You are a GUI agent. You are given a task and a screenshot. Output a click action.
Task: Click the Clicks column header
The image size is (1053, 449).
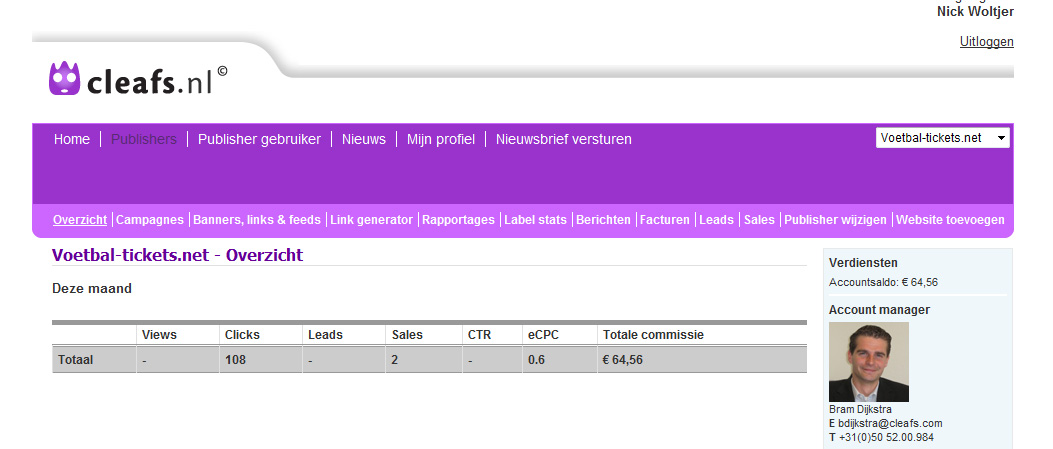(242, 335)
